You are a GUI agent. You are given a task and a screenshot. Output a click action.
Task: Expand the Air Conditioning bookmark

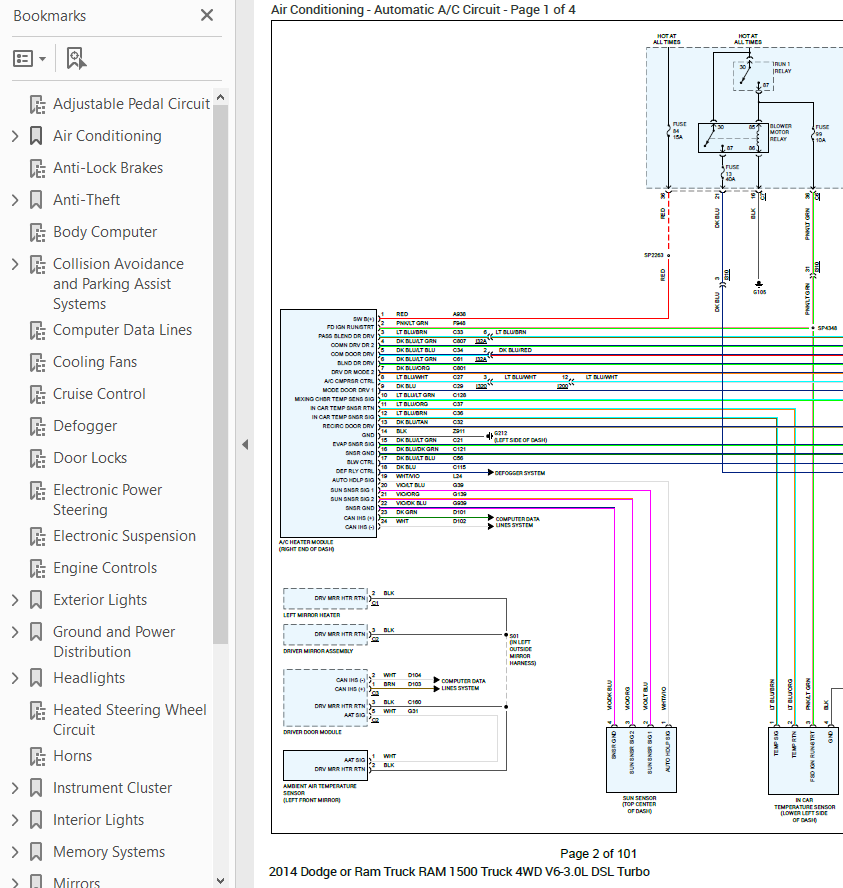15,136
